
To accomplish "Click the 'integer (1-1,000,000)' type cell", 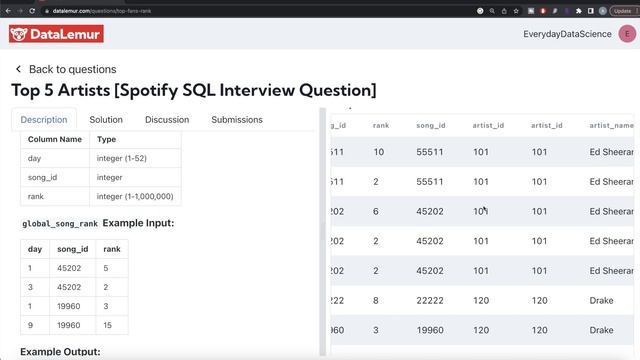I will pos(135,196).
